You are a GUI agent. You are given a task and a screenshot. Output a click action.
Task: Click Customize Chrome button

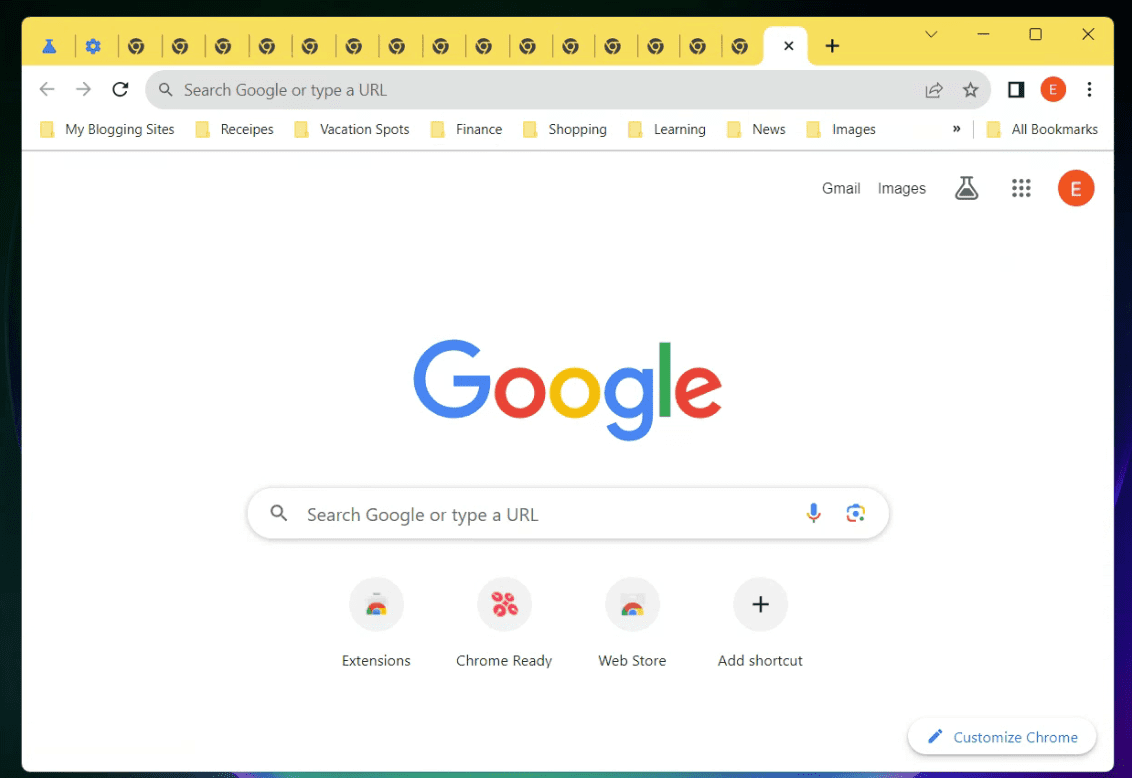point(1002,737)
